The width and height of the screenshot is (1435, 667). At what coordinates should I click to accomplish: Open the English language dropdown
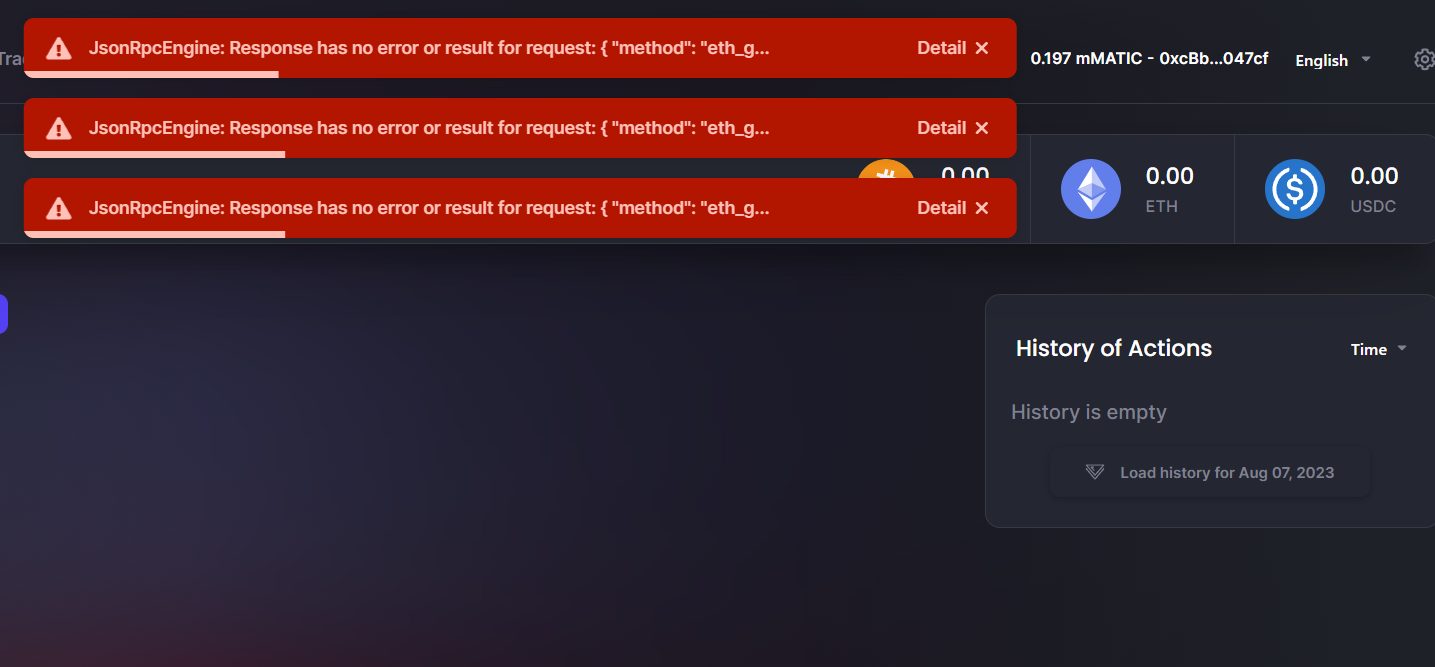pos(1333,60)
